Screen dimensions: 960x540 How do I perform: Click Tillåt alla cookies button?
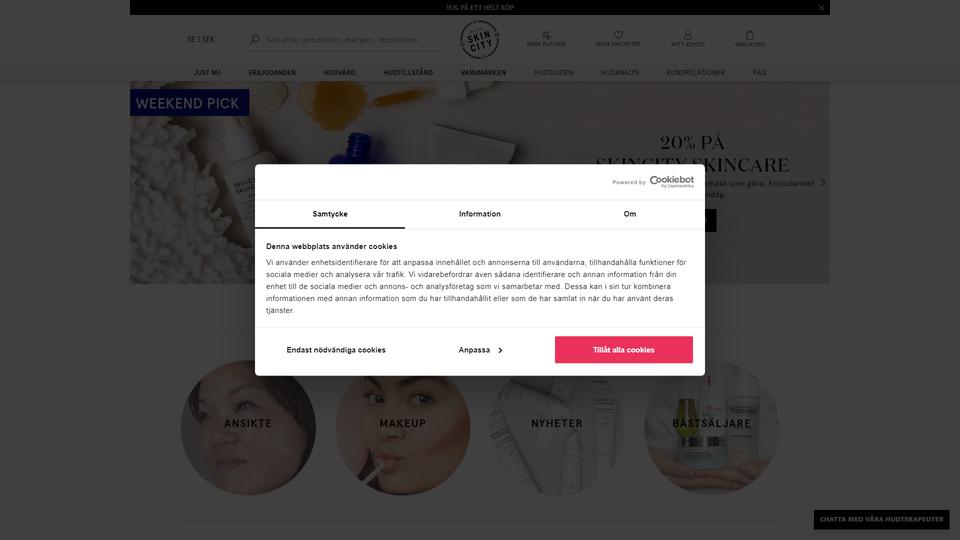click(624, 350)
